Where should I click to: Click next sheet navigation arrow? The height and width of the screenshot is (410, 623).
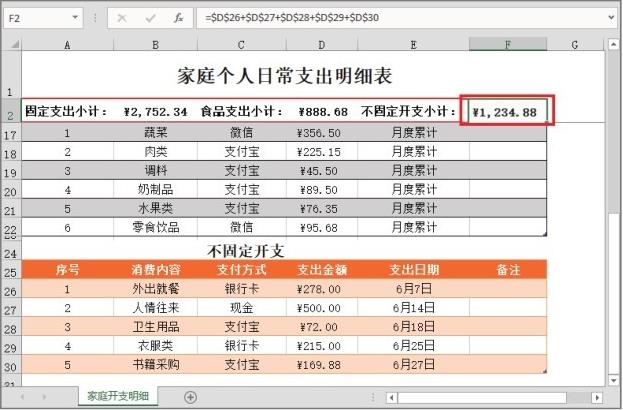coord(45,397)
